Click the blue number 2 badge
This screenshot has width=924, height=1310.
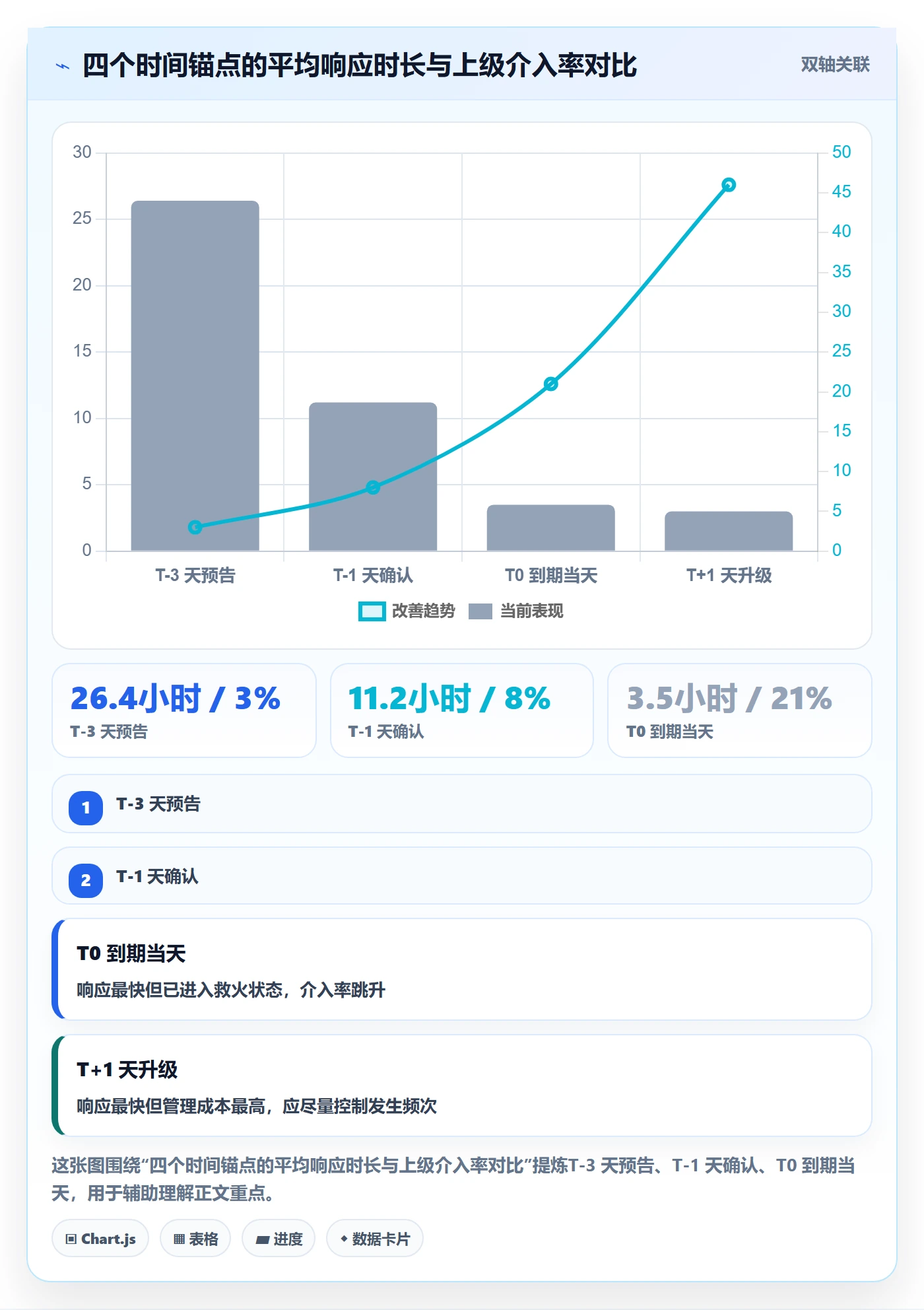point(86,880)
